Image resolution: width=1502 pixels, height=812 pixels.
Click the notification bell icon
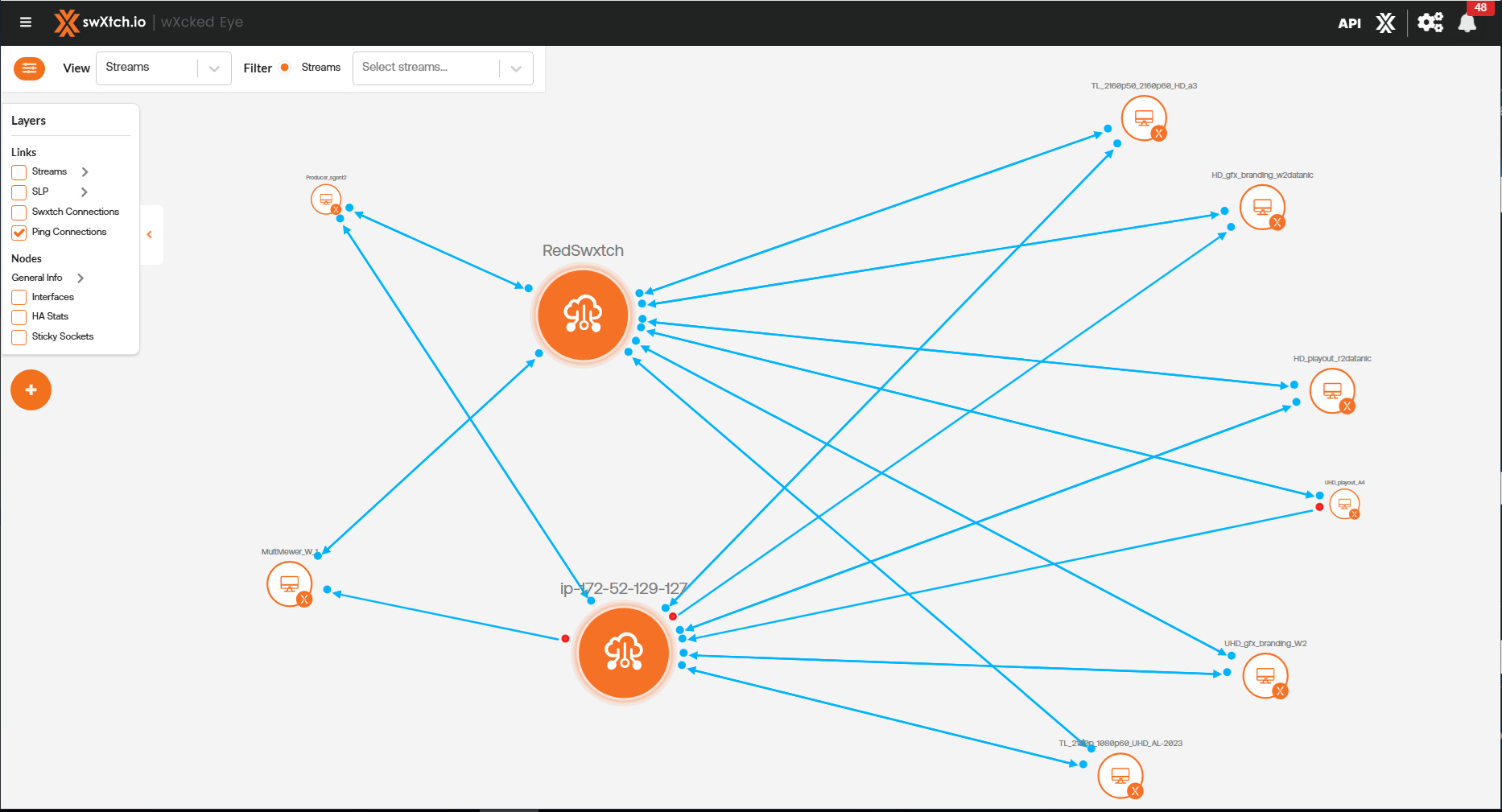(1467, 23)
